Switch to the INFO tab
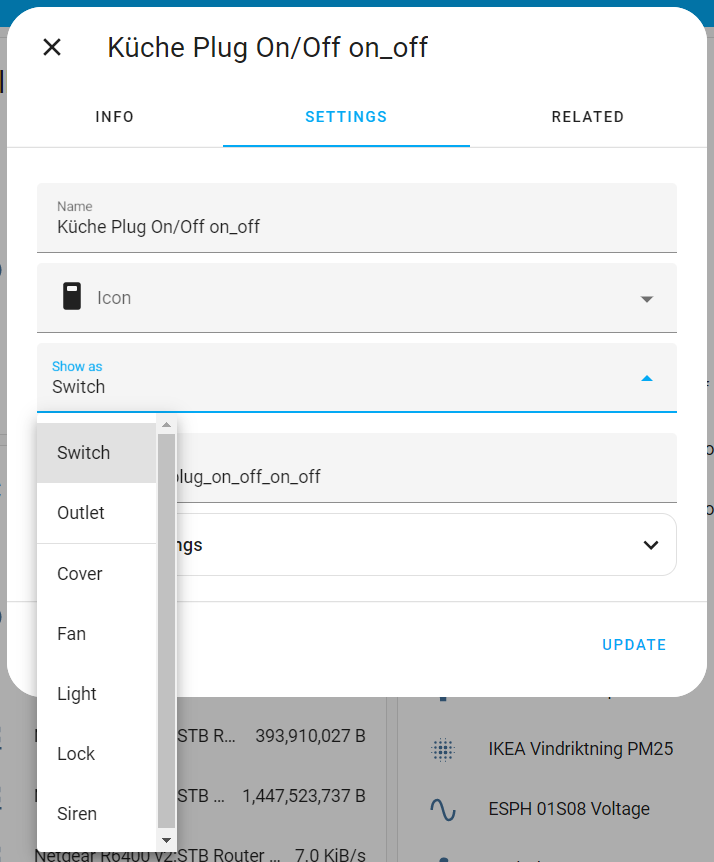714x862 pixels. 114,117
